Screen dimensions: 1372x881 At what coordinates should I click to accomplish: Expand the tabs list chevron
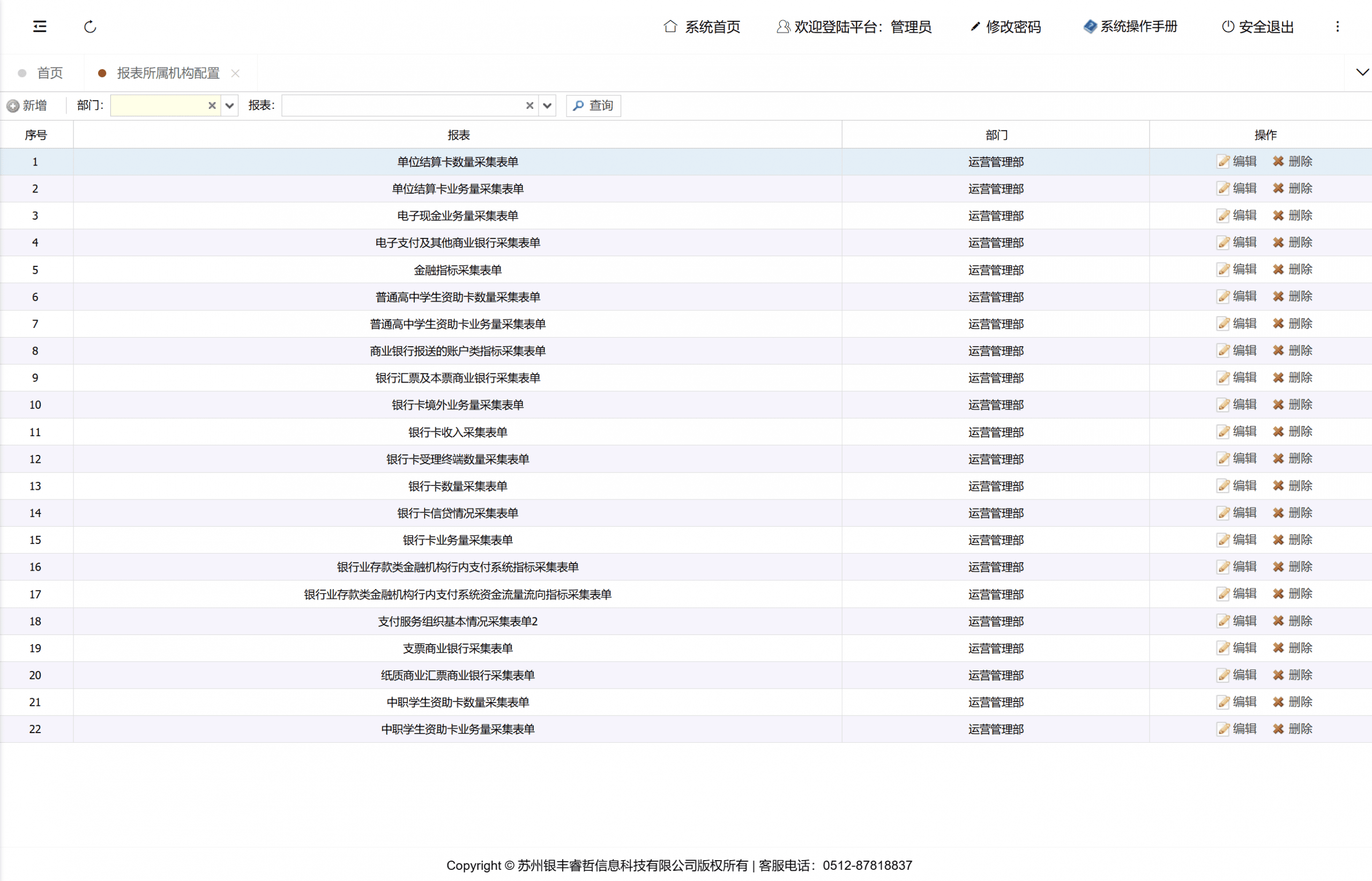(x=1362, y=72)
